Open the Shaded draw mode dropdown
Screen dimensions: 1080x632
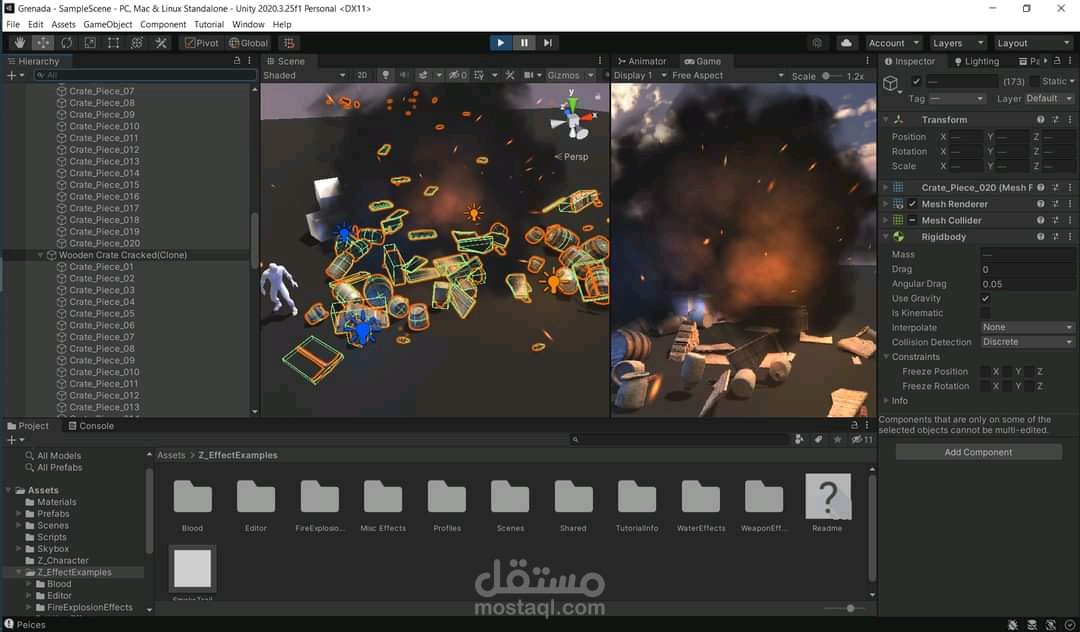[x=304, y=75]
